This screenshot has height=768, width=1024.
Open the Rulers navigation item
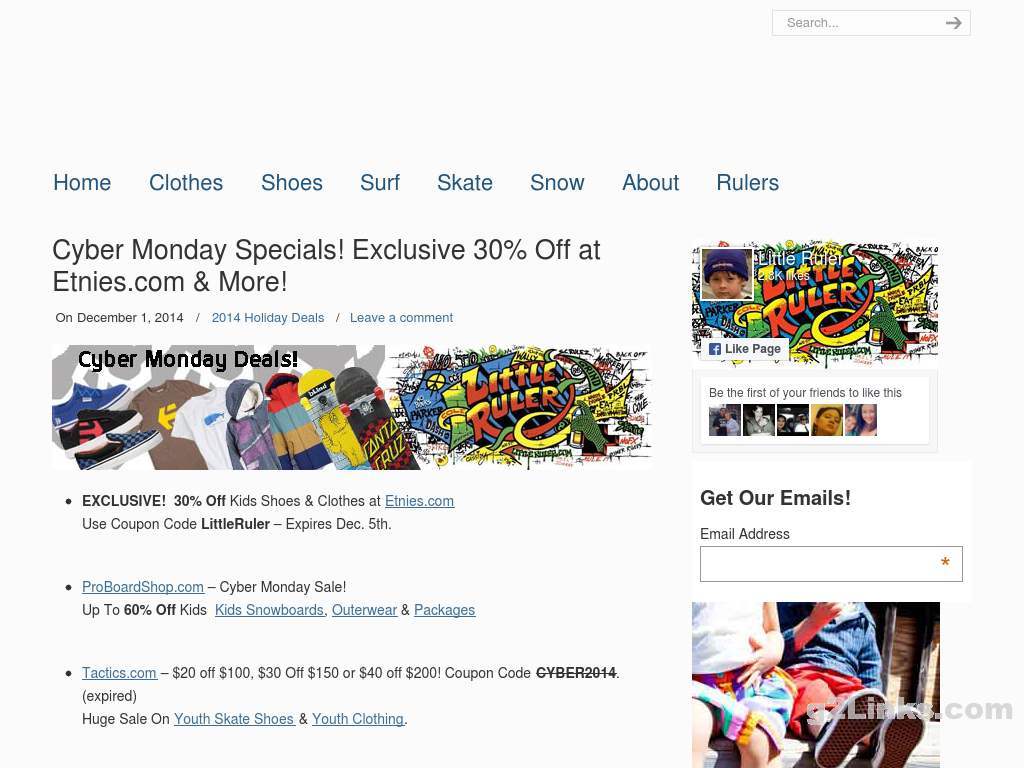click(x=748, y=183)
